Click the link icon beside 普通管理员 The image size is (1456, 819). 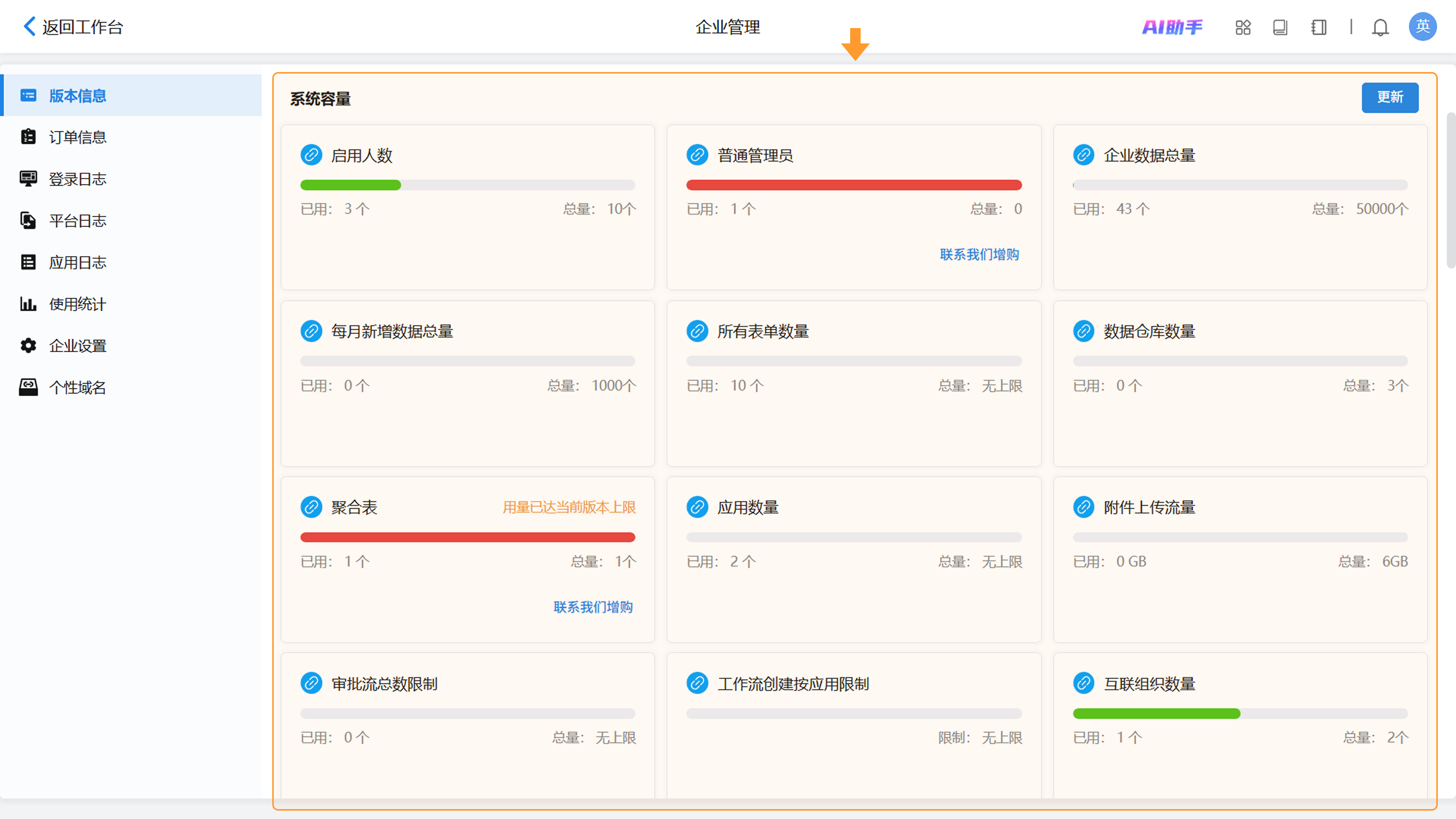pos(697,155)
